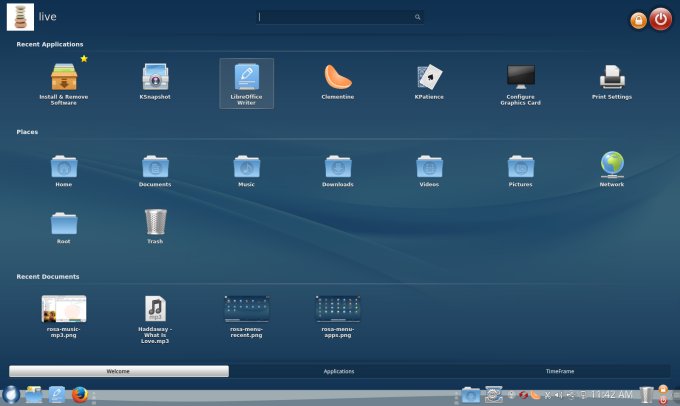Open the Trash

[x=155, y=222]
